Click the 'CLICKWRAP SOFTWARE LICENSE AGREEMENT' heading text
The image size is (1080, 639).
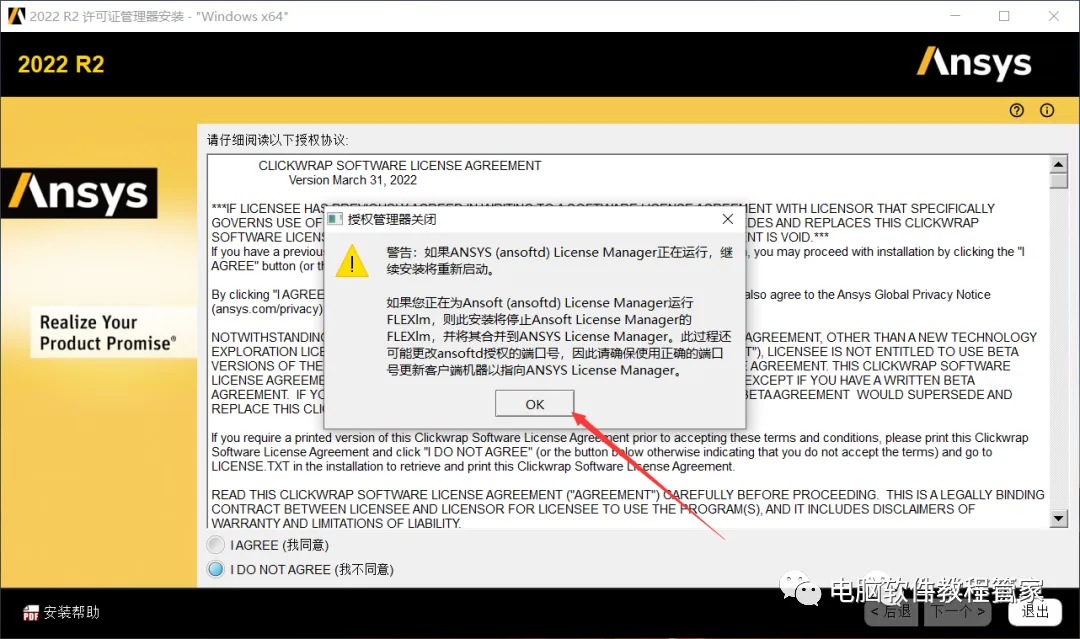point(399,165)
